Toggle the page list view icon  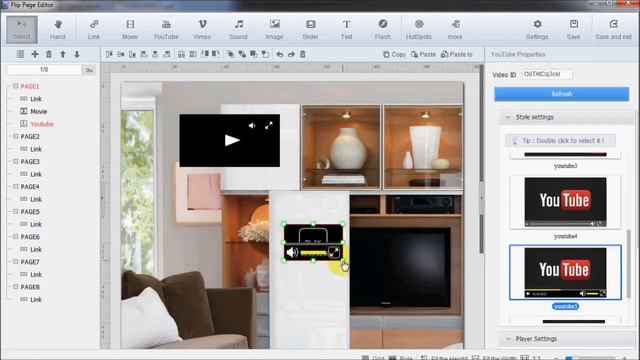(20, 54)
